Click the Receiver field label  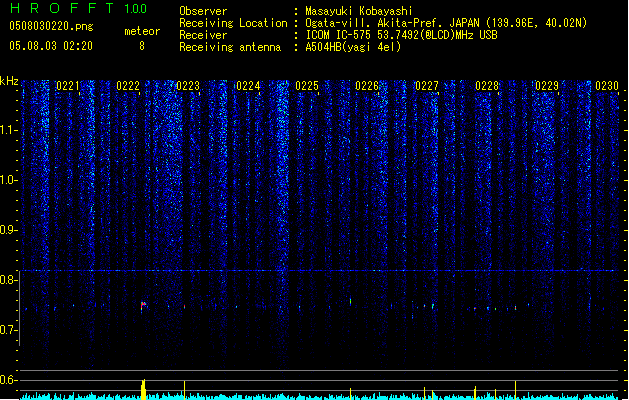pyautogui.click(x=203, y=35)
